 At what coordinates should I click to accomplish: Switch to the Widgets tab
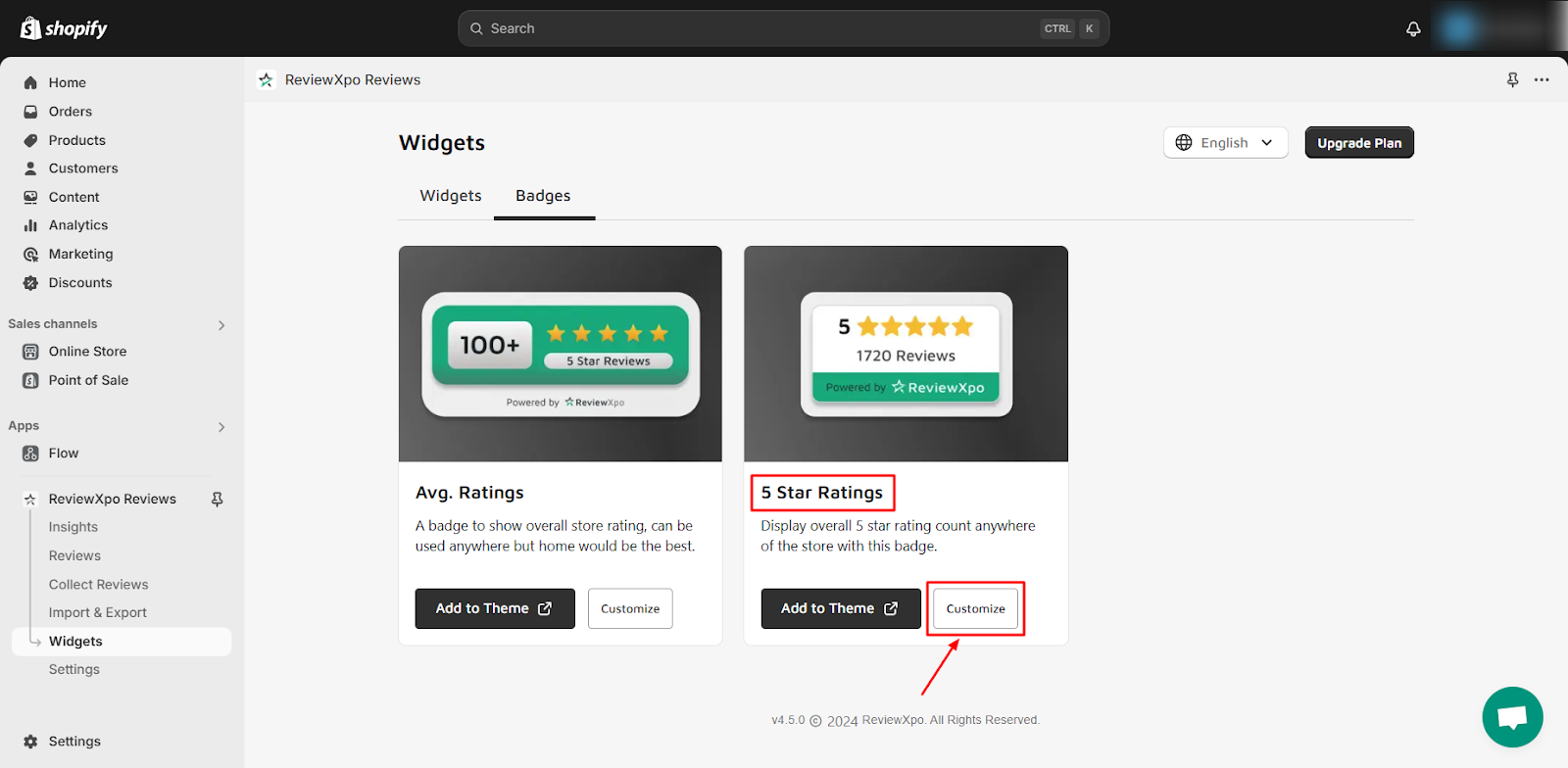[451, 196]
